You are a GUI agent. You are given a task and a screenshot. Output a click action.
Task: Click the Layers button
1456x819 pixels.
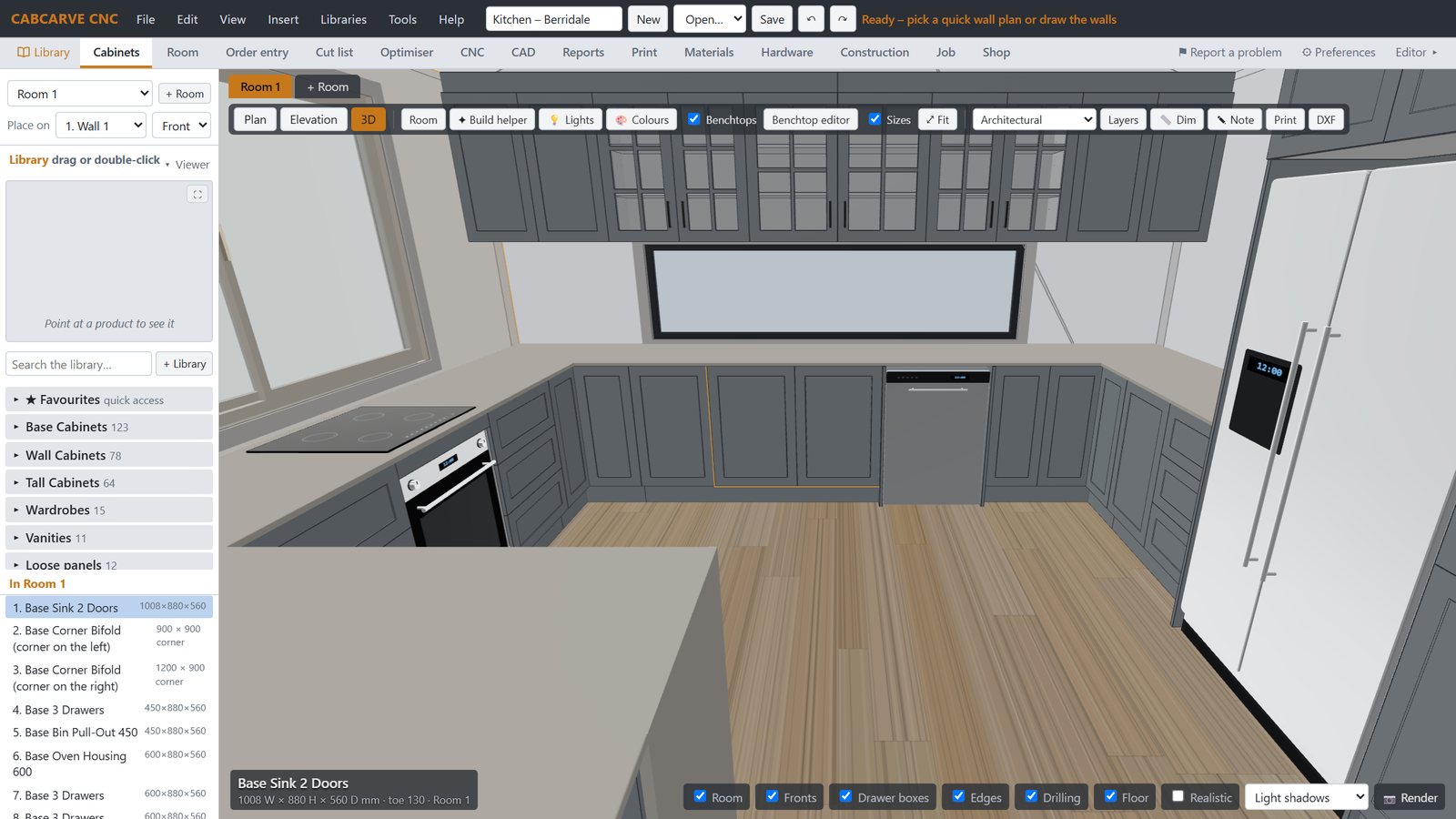tap(1123, 119)
